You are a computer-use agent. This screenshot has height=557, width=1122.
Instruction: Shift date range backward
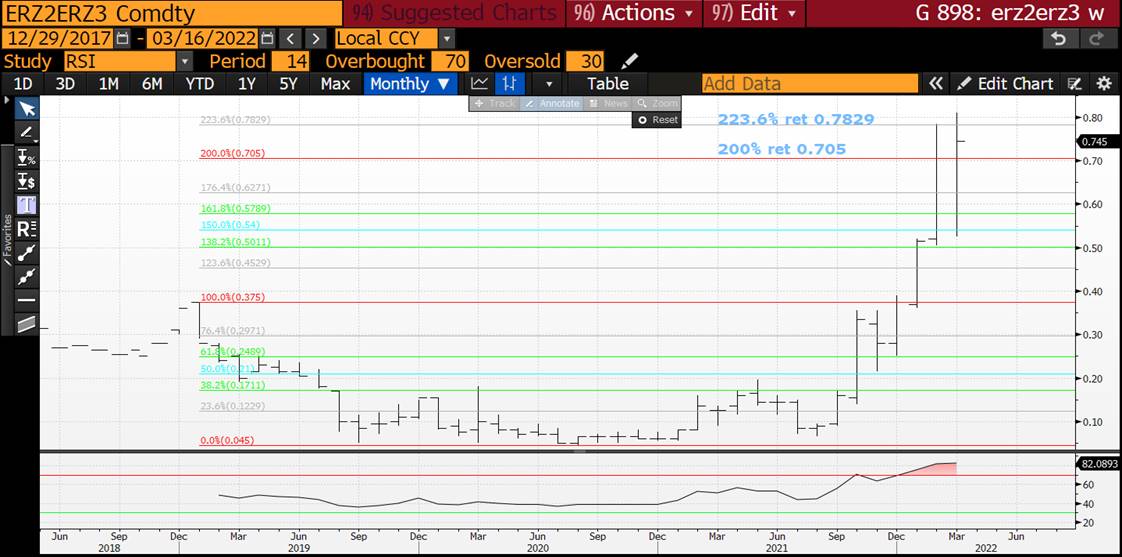click(x=290, y=38)
